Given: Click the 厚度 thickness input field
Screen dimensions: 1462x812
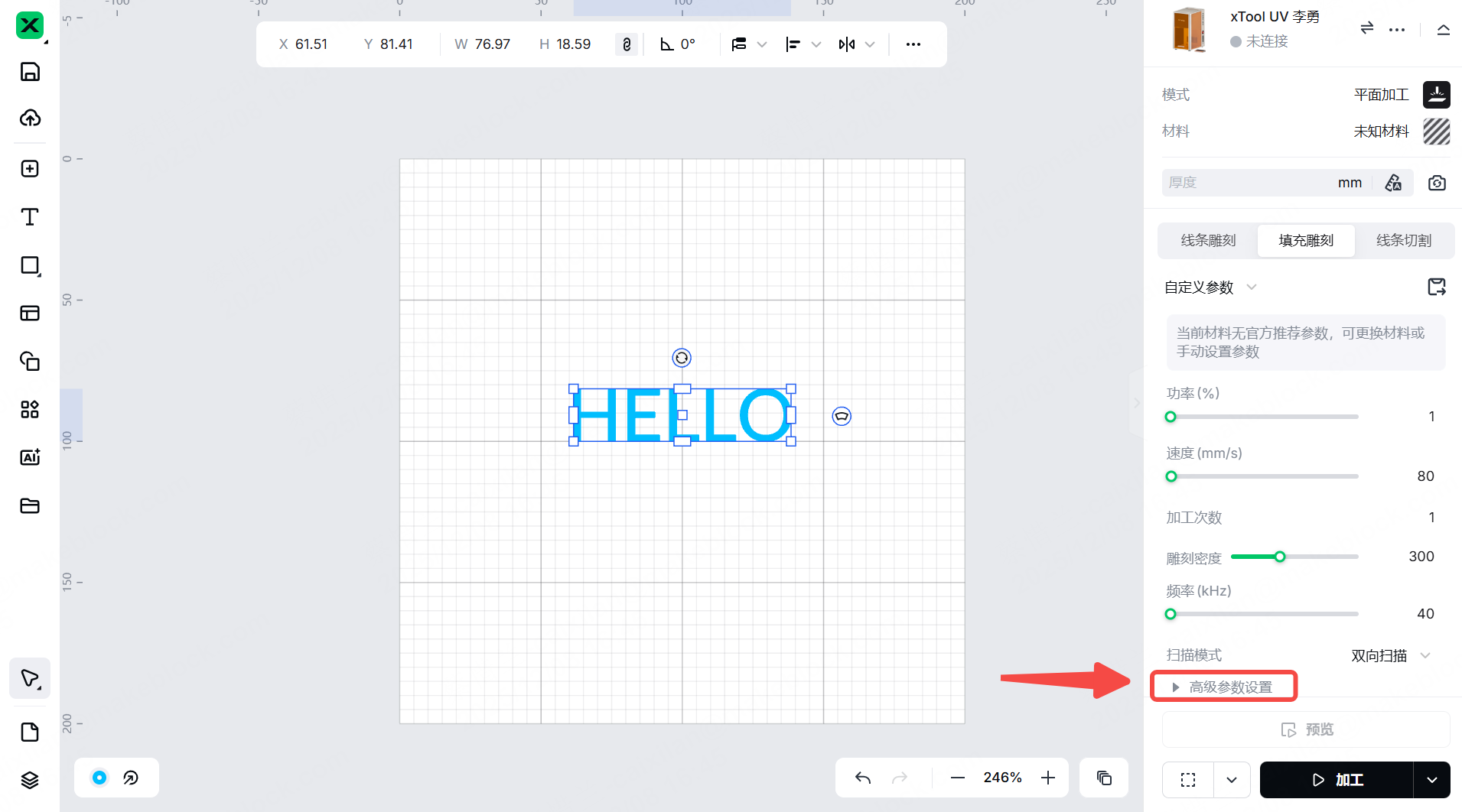Looking at the screenshot, I should tap(1247, 183).
